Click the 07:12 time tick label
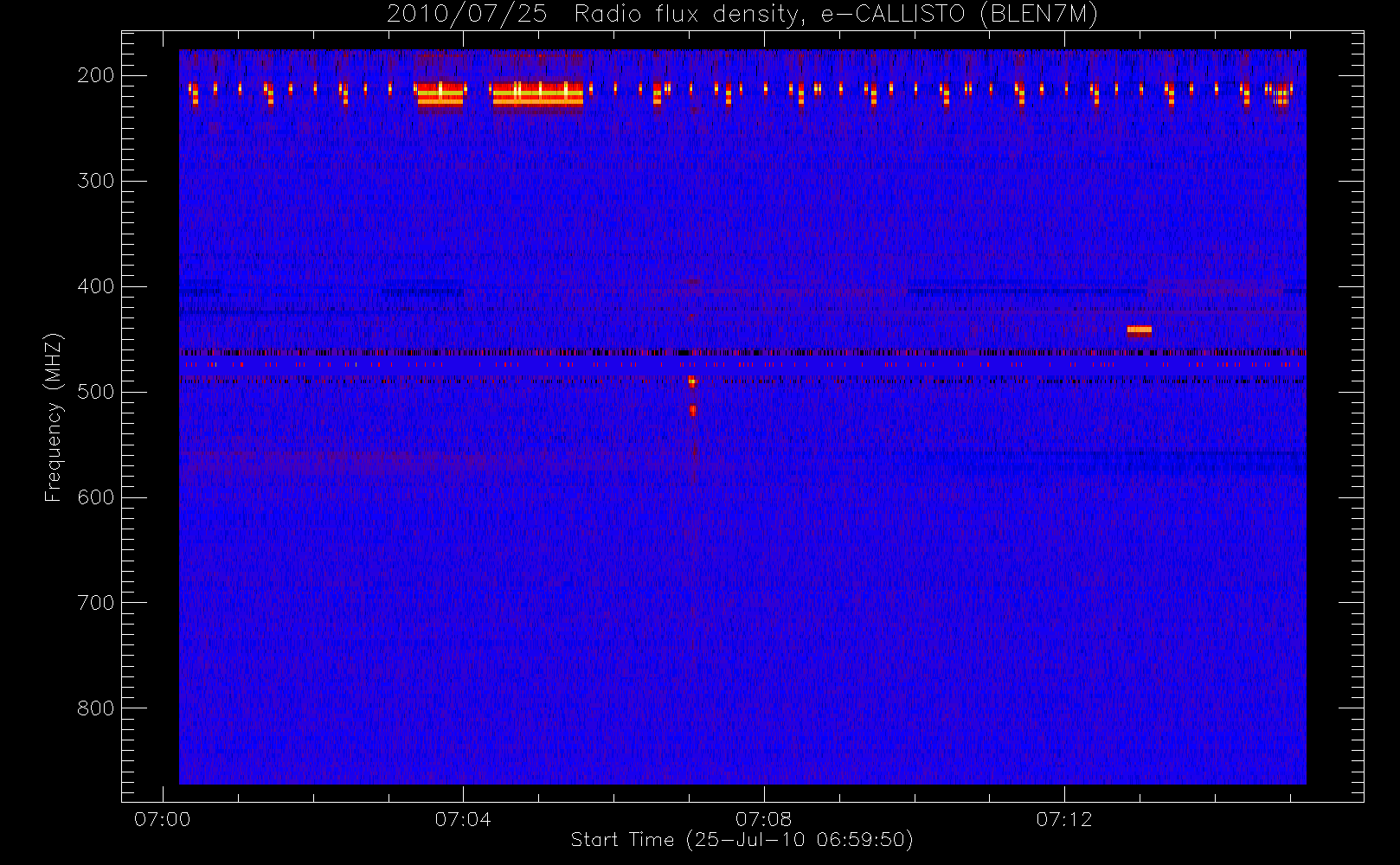 point(1064,819)
